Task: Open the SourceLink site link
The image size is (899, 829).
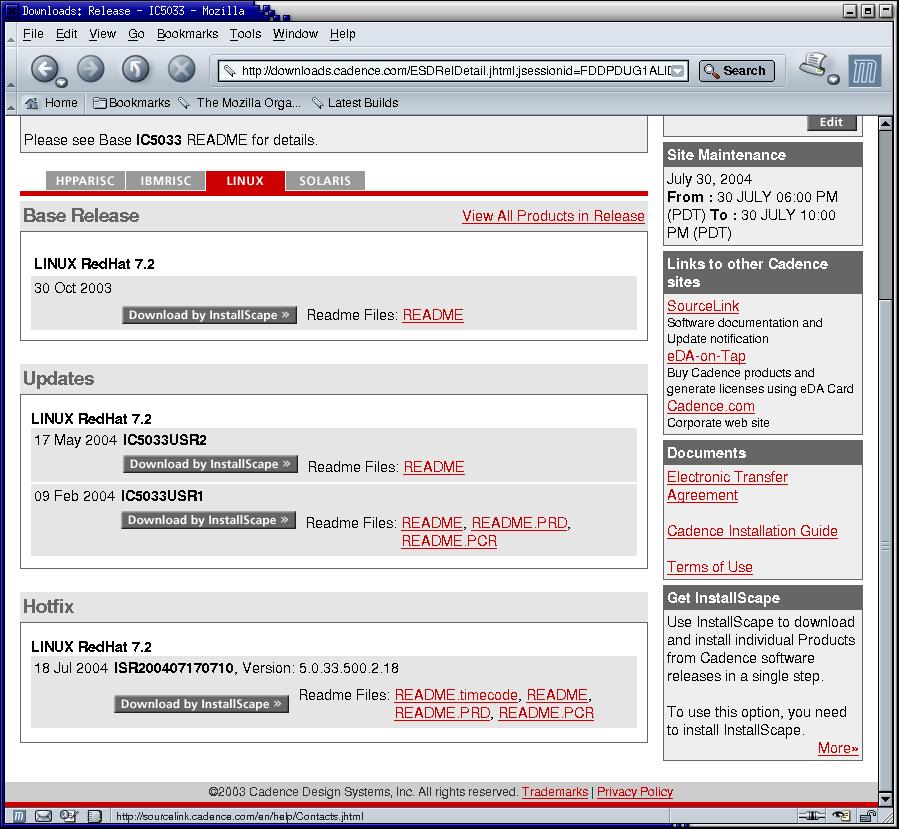Action: (703, 306)
